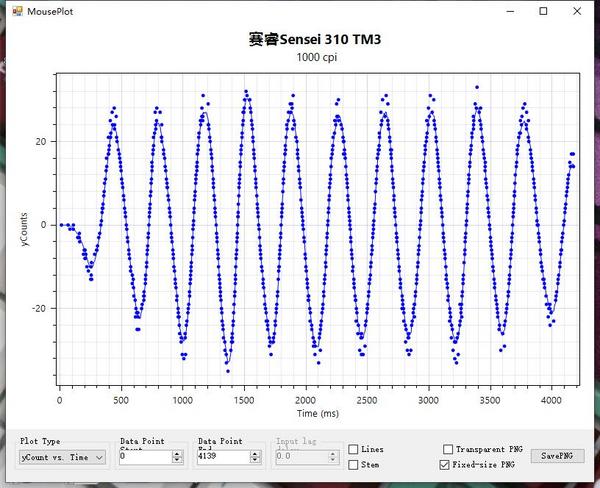
Task: Click the Sensei 310 TM3 chart title
Action: (315, 39)
